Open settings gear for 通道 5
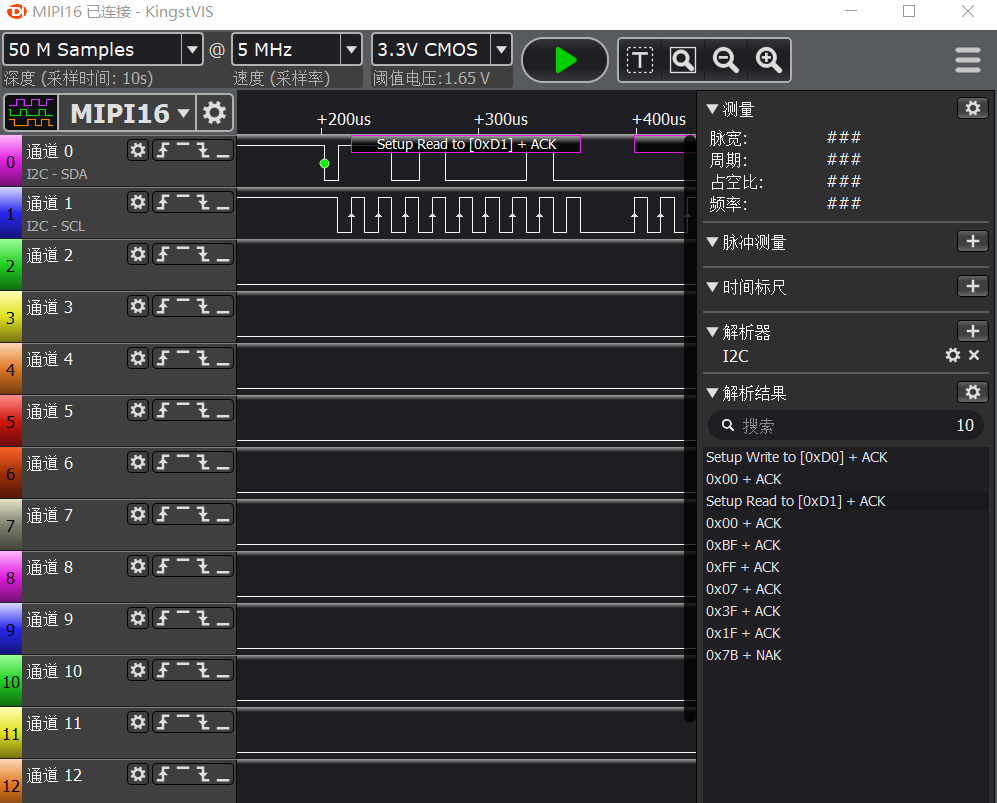This screenshot has height=803, width=997. 138,411
